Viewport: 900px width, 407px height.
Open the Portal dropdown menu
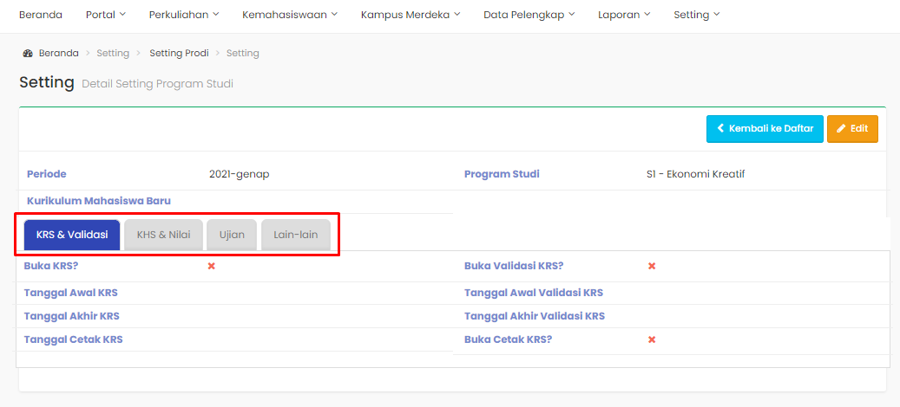pyautogui.click(x=106, y=15)
